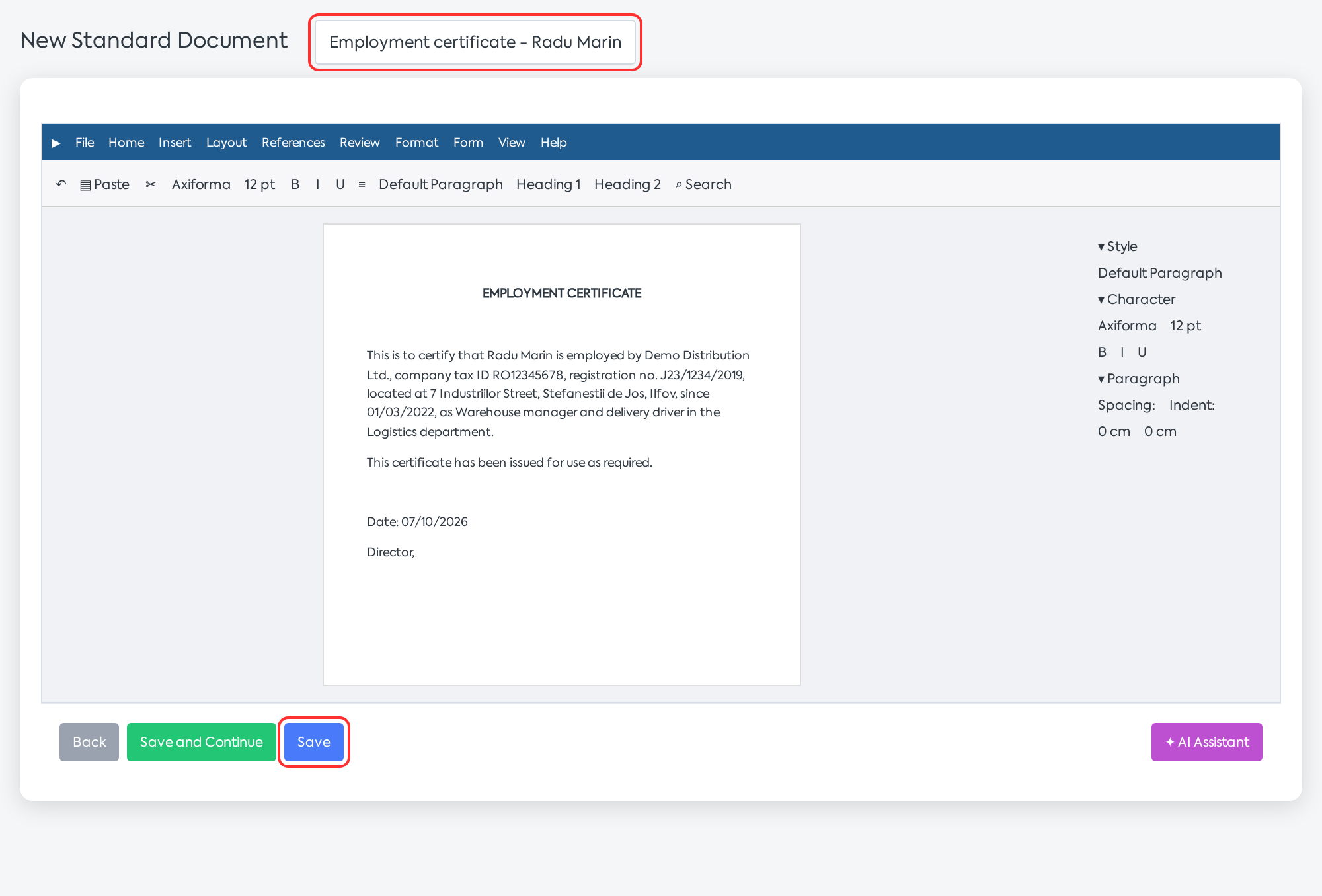Click the Spacing 0 cm value
This screenshot has height=896, width=1322.
click(x=1114, y=431)
